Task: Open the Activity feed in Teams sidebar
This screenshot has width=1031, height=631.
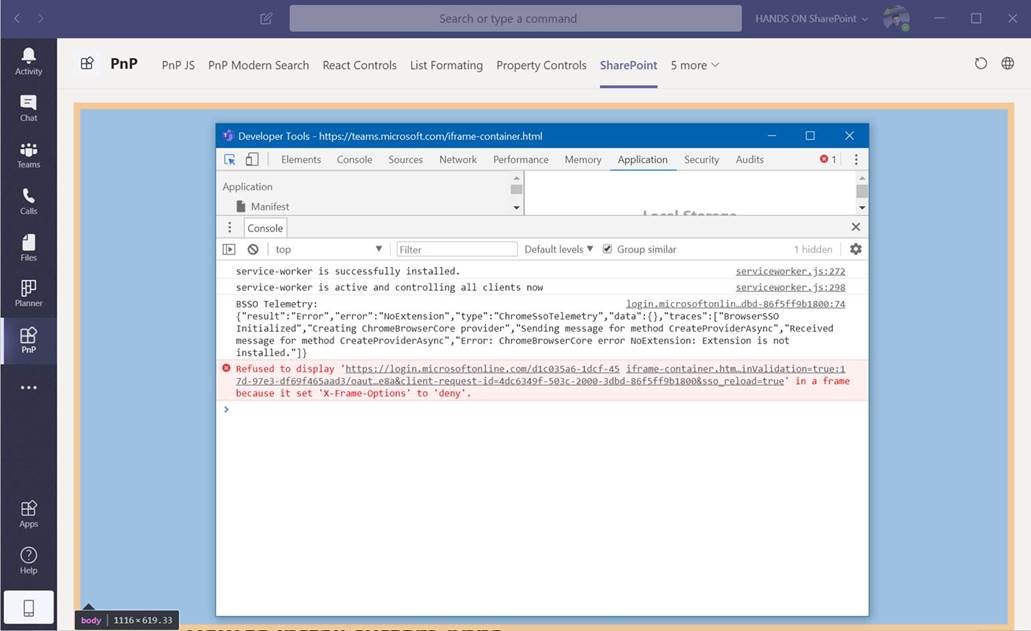Action: point(28,60)
